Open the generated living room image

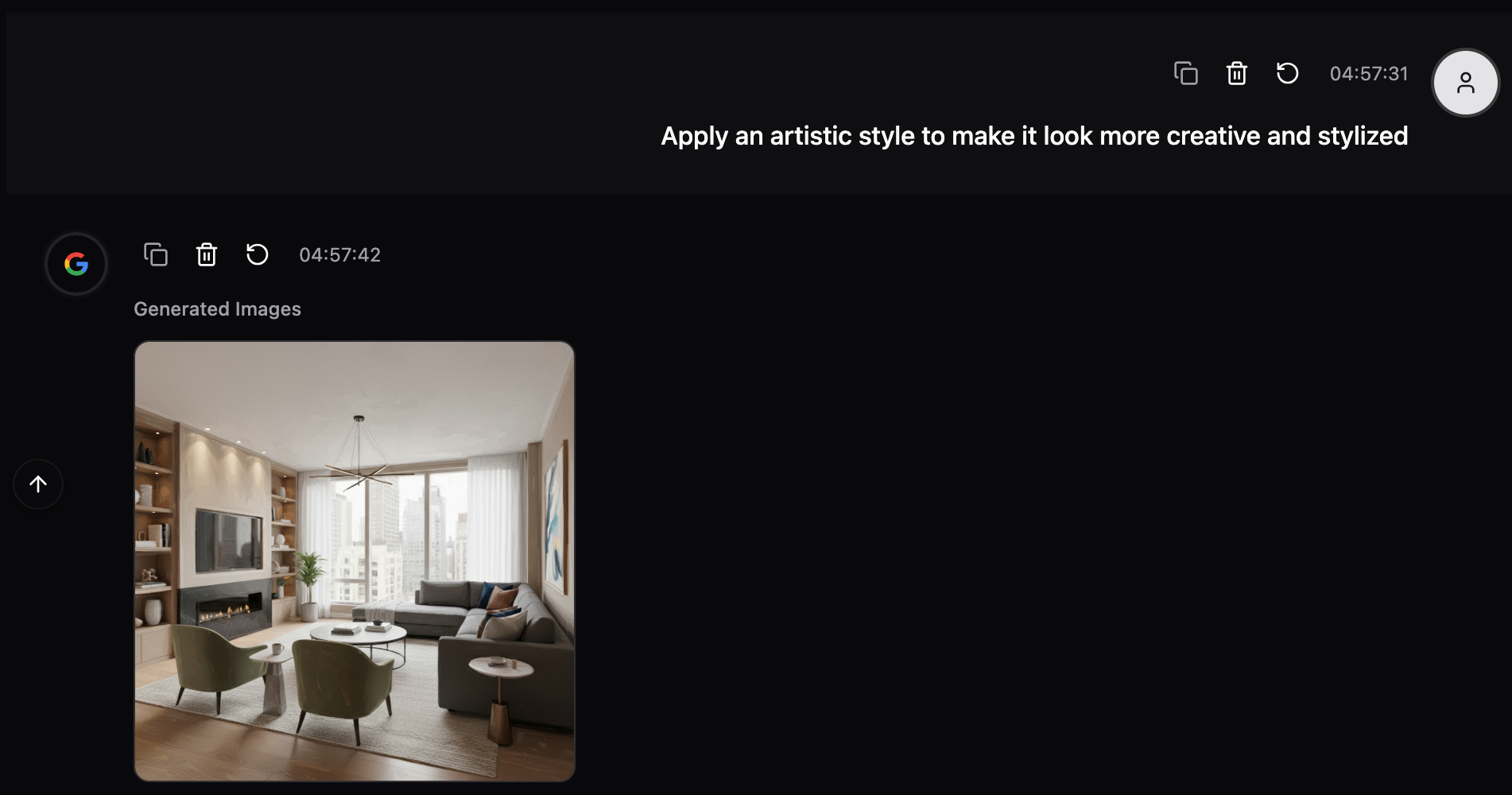click(355, 561)
